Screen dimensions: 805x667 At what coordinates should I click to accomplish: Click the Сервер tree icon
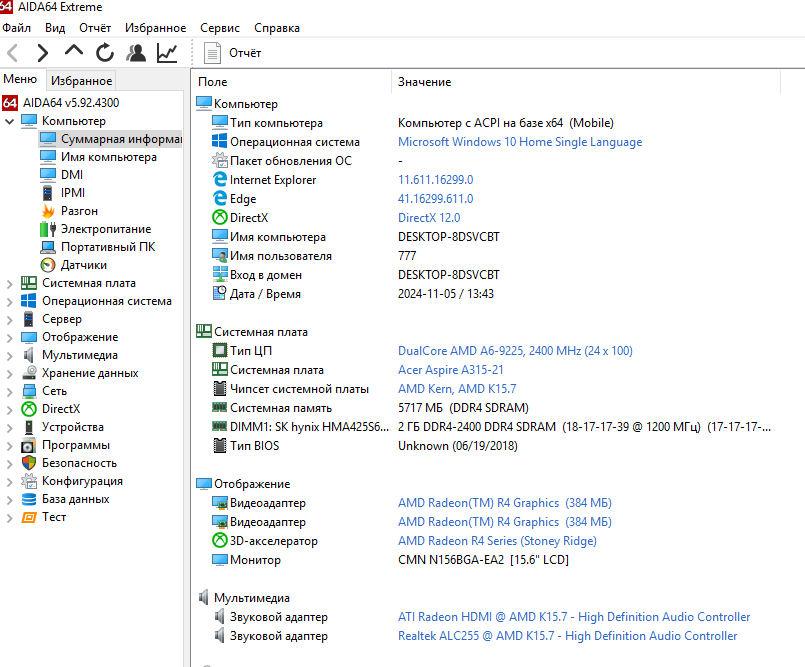(29, 319)
